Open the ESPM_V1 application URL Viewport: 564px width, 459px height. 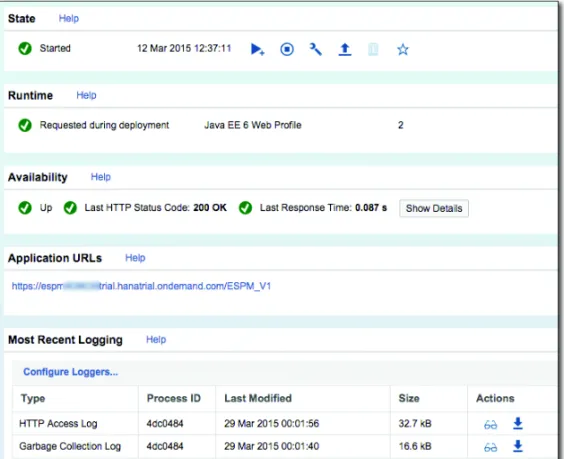141,286
